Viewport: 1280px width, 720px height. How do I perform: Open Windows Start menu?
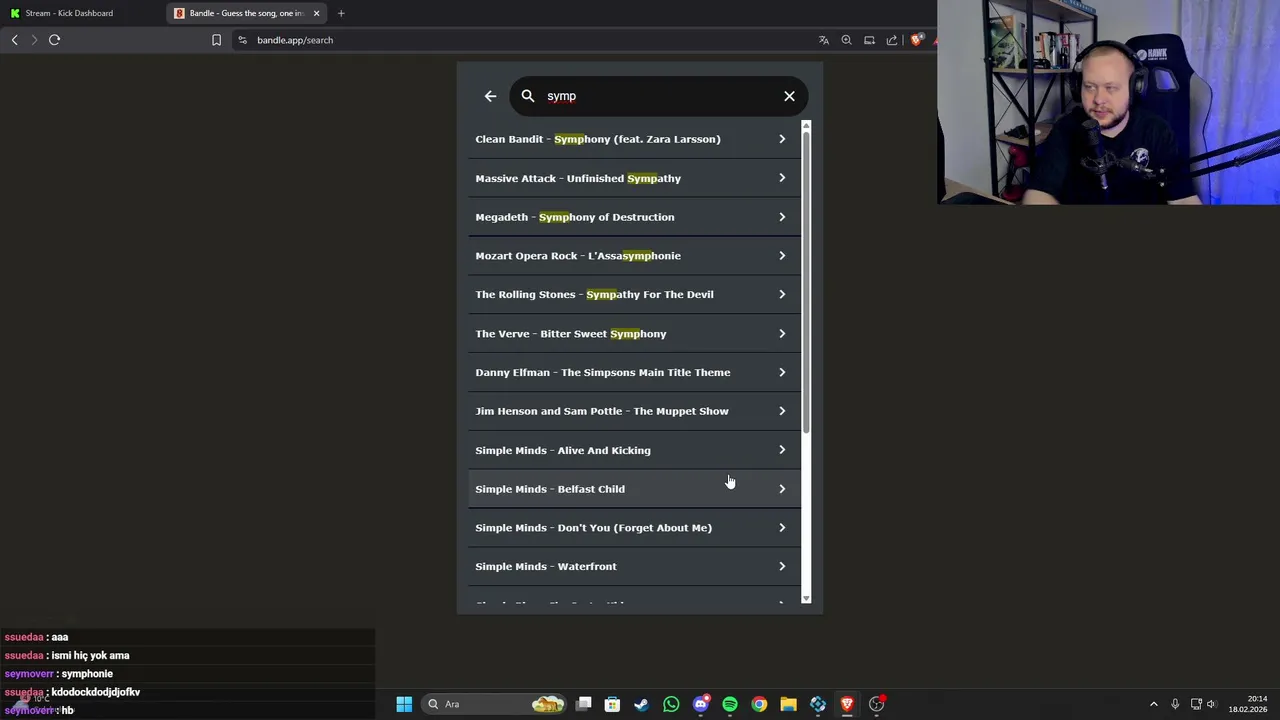pos(404,704)
